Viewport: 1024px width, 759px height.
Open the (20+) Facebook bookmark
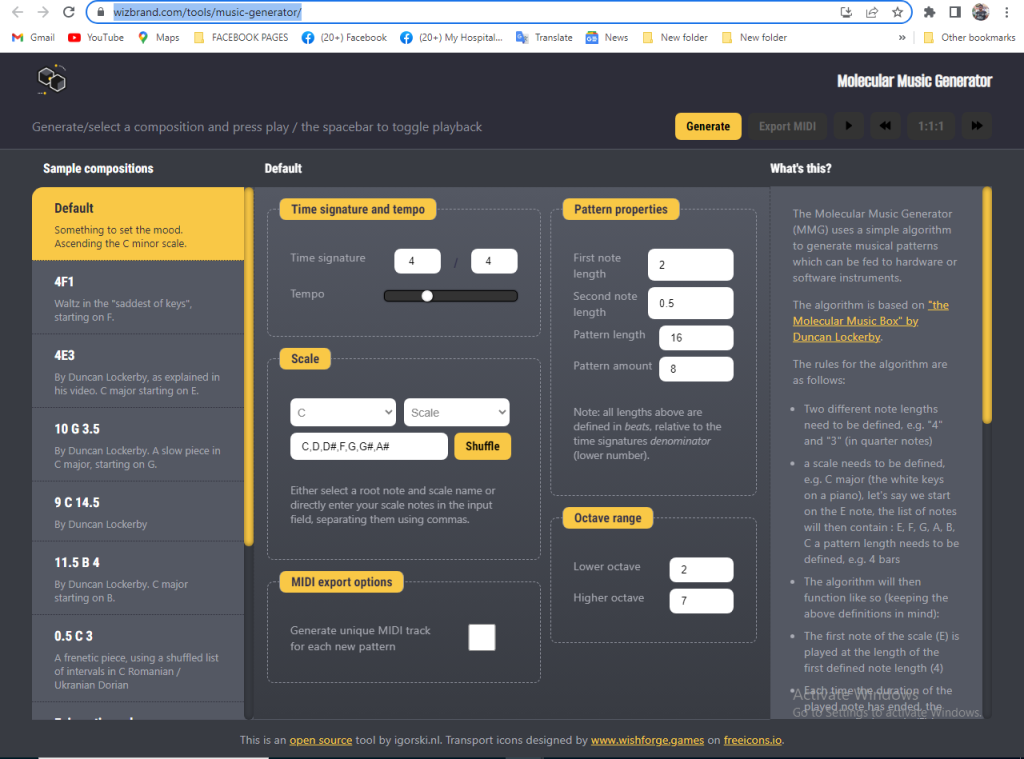(344, 38)
